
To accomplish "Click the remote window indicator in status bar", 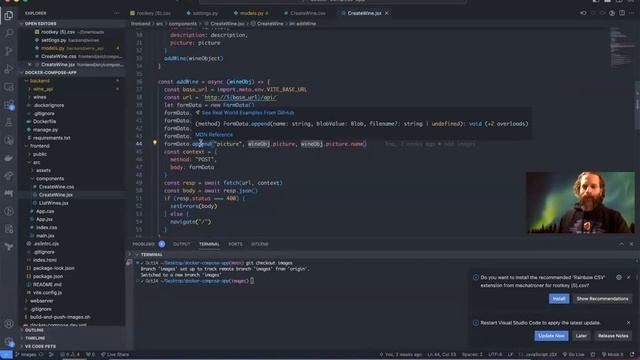I will [x=6, y=355].
